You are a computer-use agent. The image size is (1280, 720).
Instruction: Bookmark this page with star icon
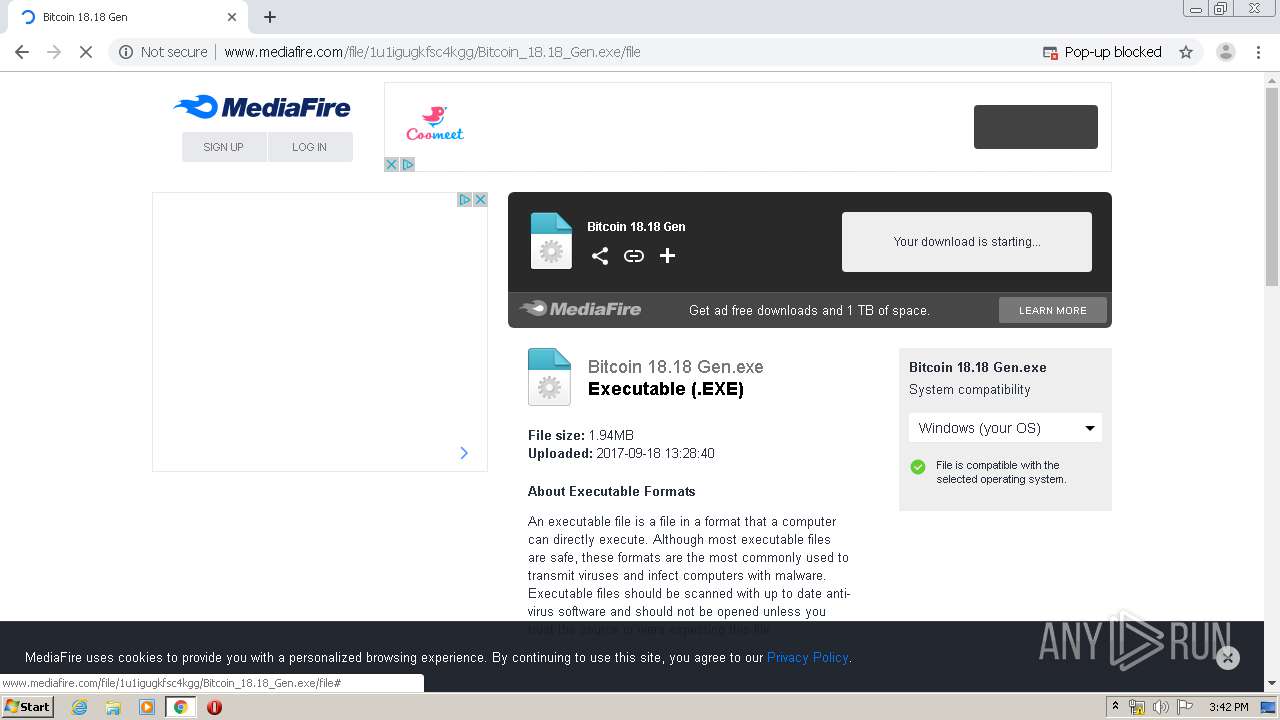tap(1186, 52)
